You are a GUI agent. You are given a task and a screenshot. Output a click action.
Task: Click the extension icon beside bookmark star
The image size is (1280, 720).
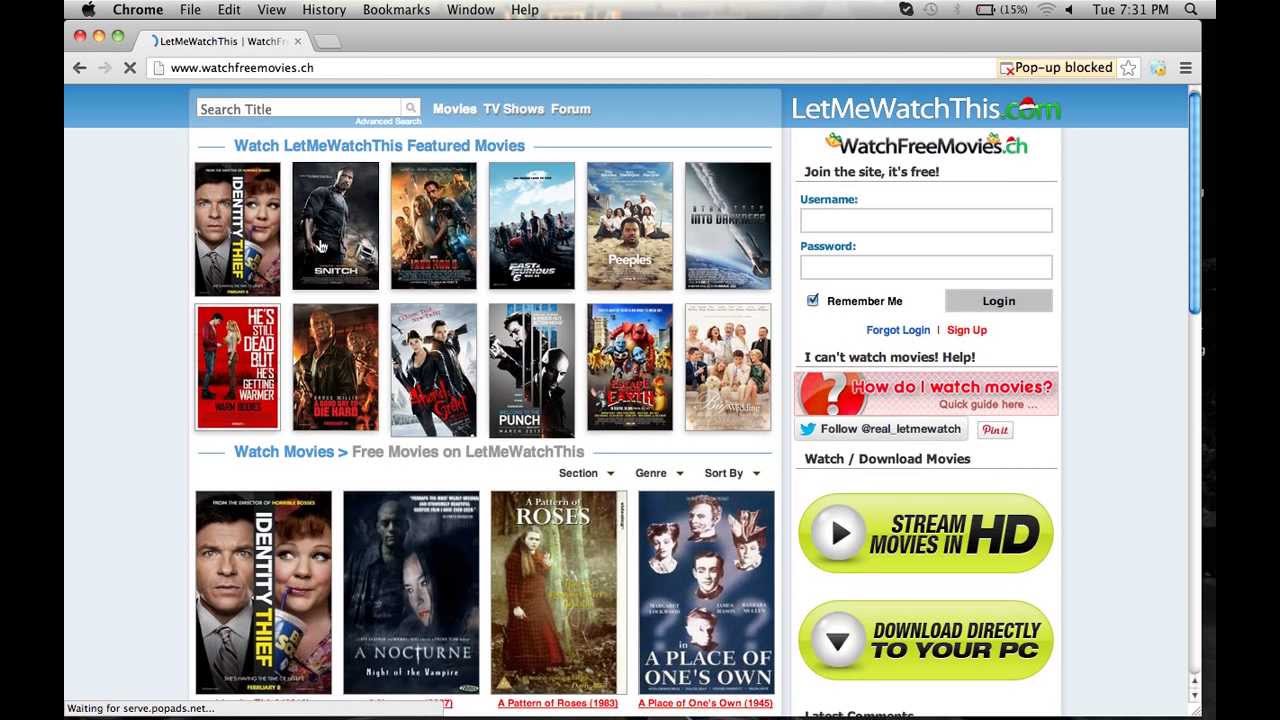point(1158,68)
